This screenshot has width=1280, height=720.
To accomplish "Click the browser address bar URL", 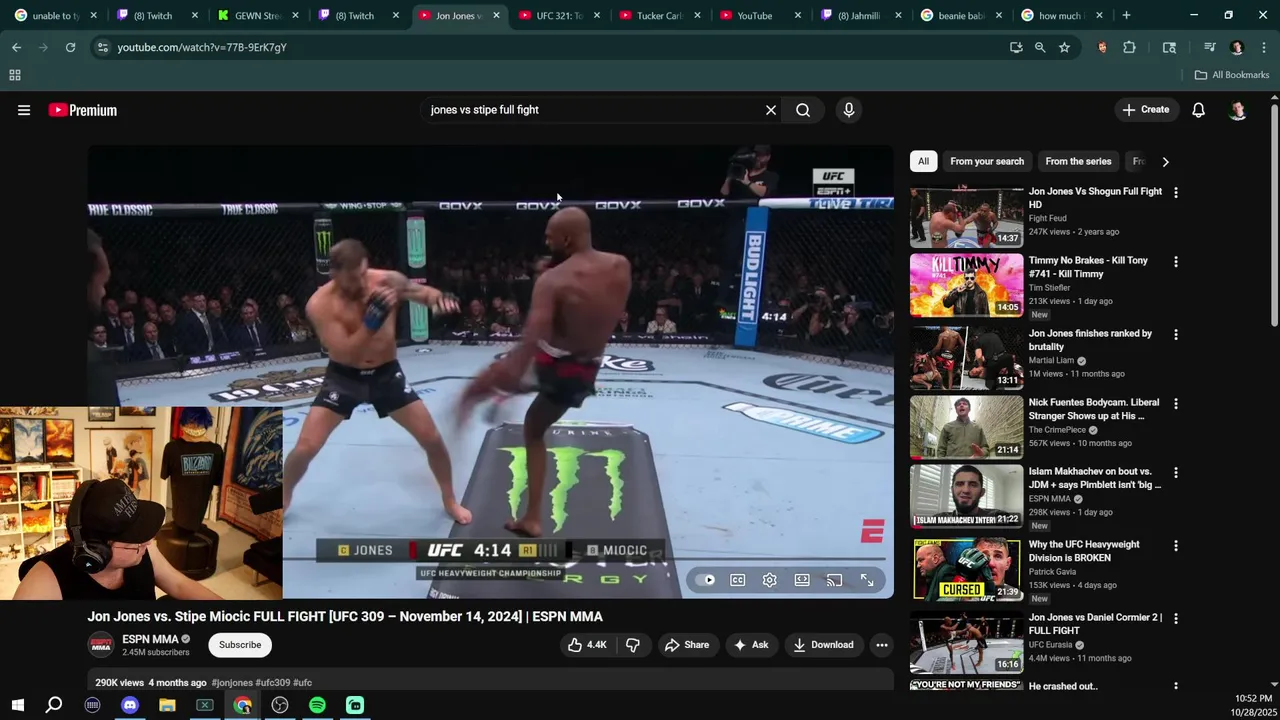I will (202, 47).
